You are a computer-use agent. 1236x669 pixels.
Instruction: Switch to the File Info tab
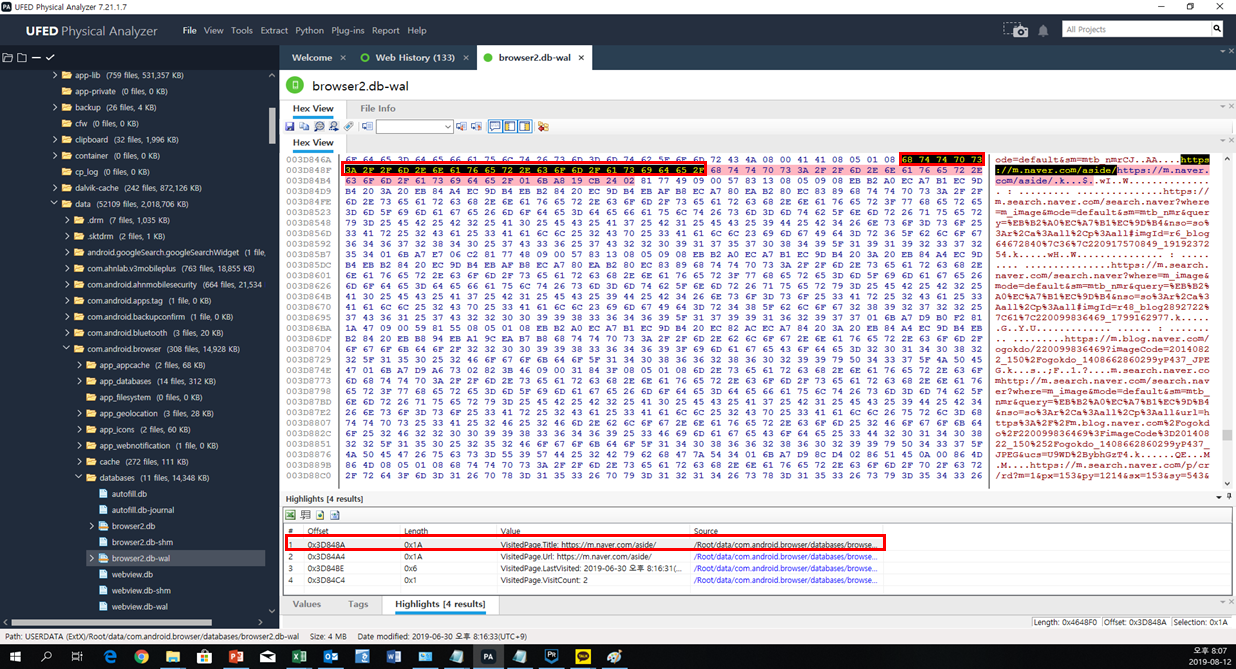click(x=378, y=108)
